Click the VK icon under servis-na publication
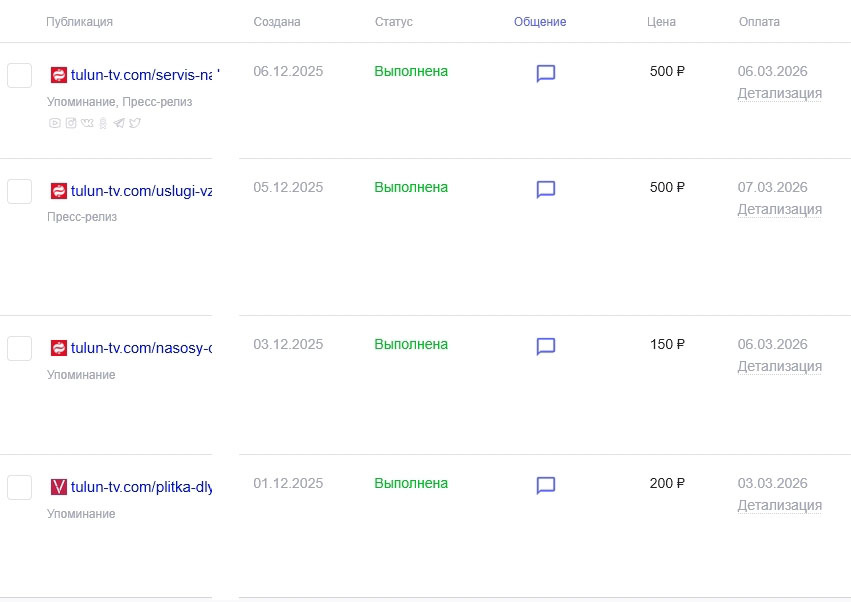This screenshot has width=851, height=602. click(87, 123)
